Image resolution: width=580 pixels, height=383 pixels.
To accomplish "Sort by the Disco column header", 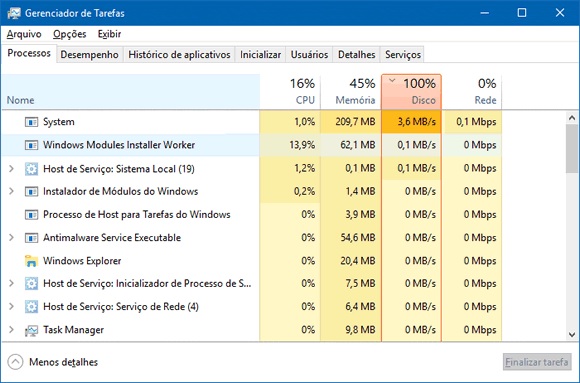I will coord(411,92).
